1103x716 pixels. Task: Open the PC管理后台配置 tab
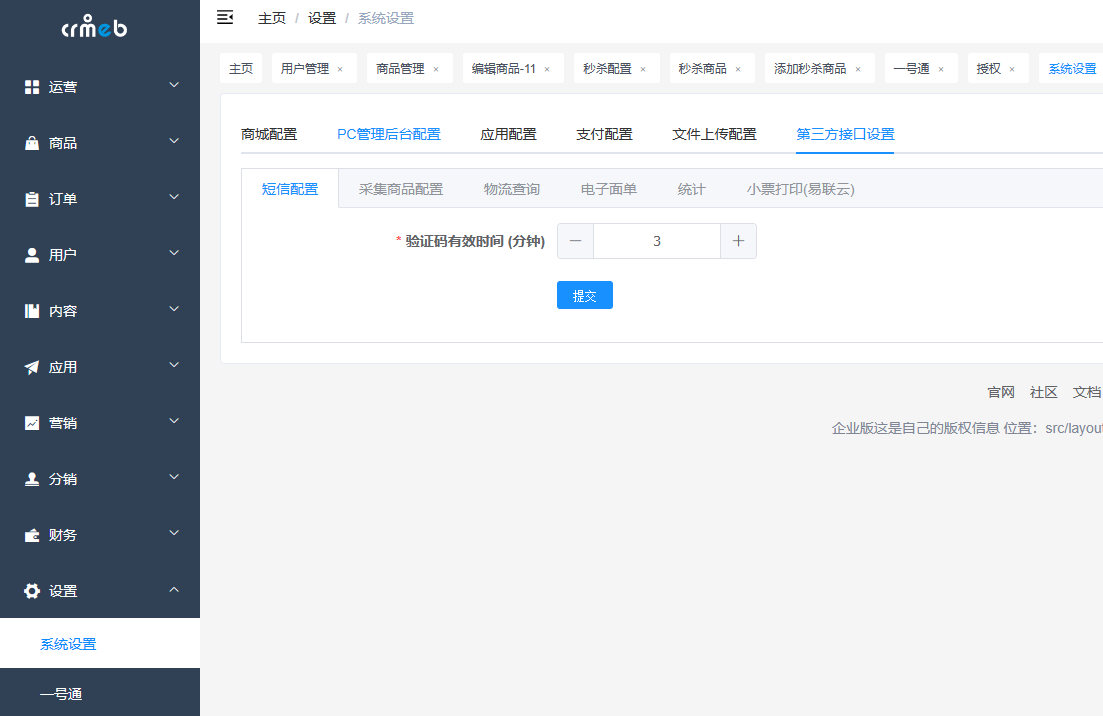388,134
